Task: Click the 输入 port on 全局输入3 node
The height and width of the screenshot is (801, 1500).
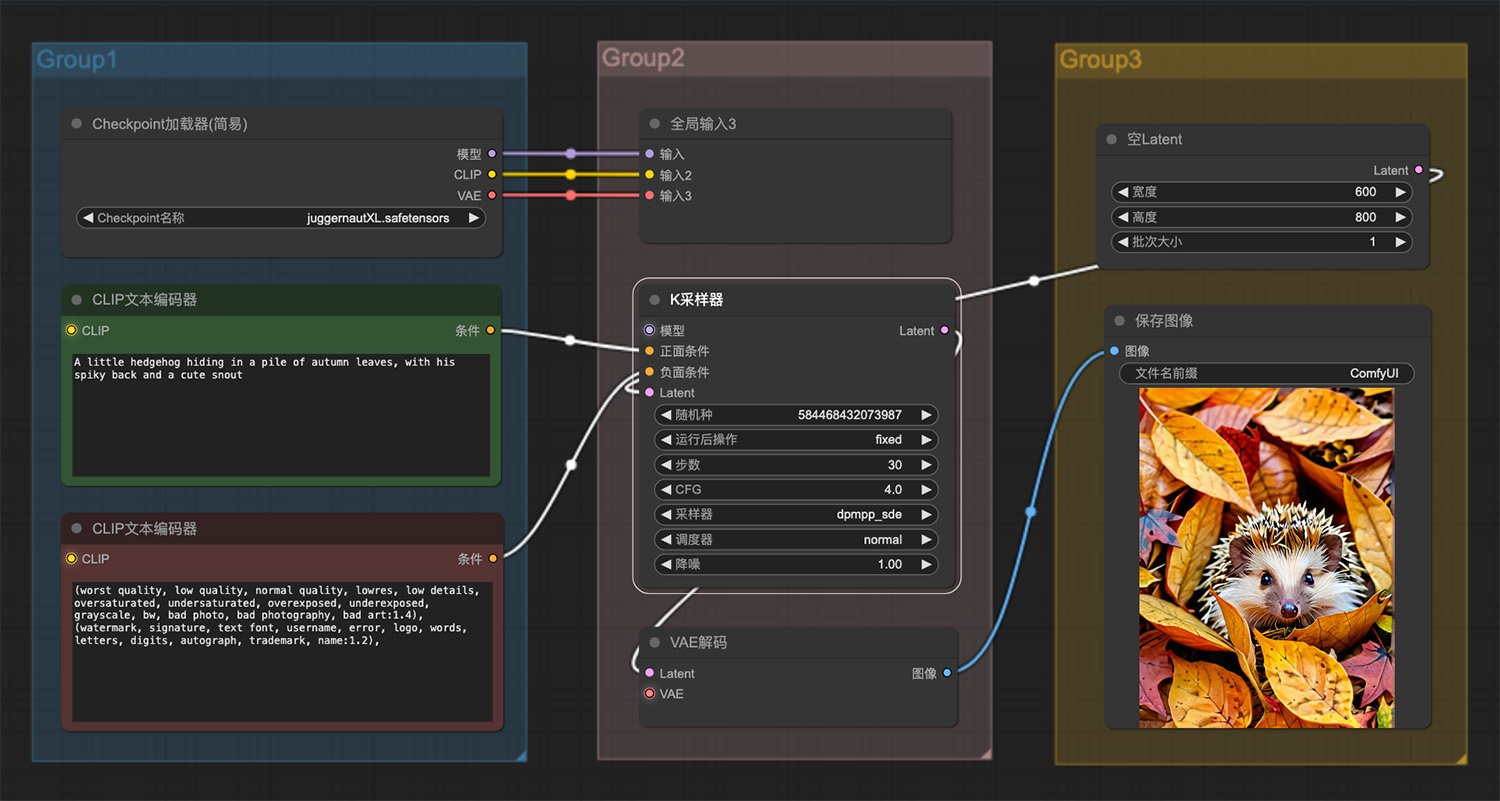Action: (x=650, y=154)
